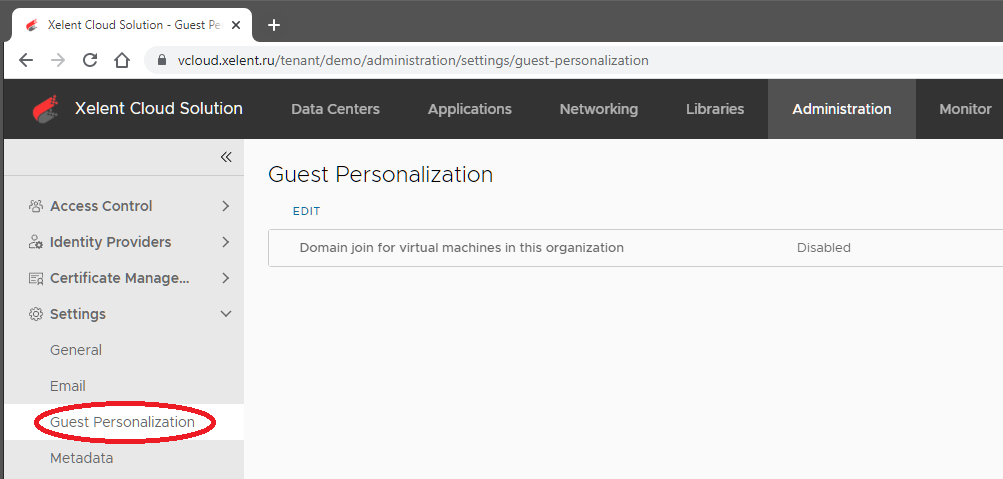Image resolution: width=1003 pixels, height=479 pixels.
Task: Click the padlock site info icon
Action: click(x=162, y=60)
